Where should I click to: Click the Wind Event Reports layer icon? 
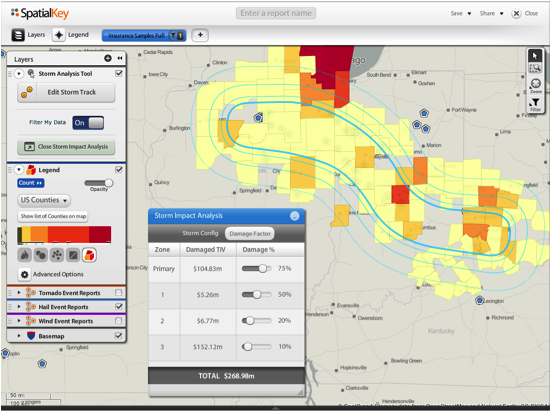pos(31,321)
